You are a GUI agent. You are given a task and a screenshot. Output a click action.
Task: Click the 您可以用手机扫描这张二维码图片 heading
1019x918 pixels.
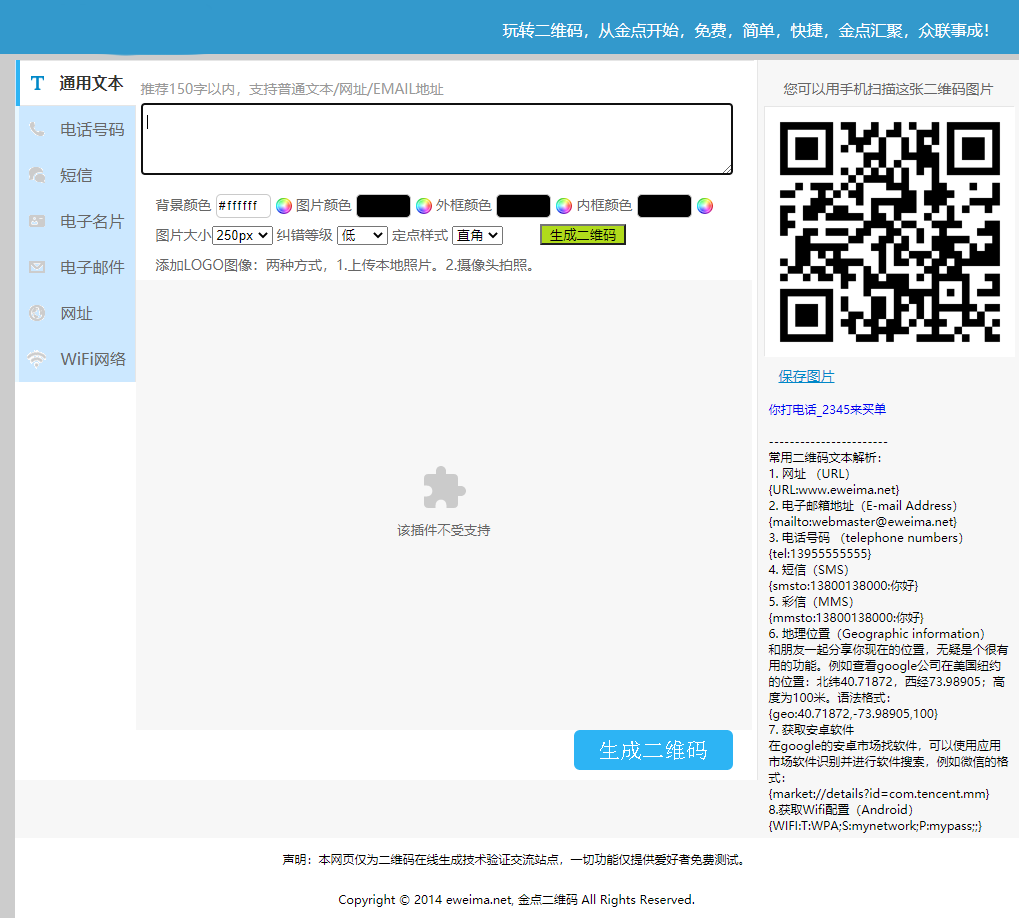tap(888, 89)
